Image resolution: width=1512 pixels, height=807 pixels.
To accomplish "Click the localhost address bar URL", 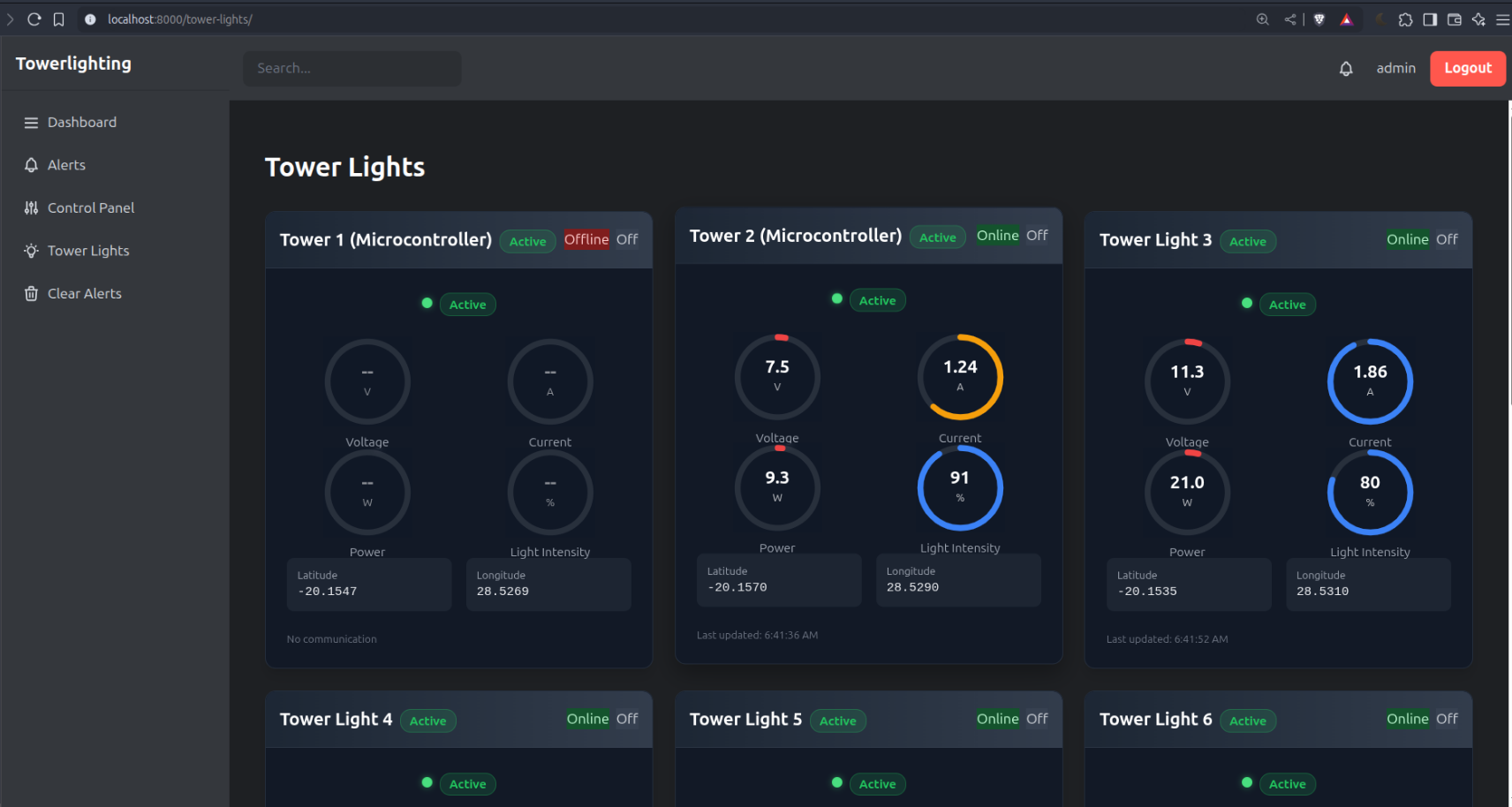I will pos(180,19).
